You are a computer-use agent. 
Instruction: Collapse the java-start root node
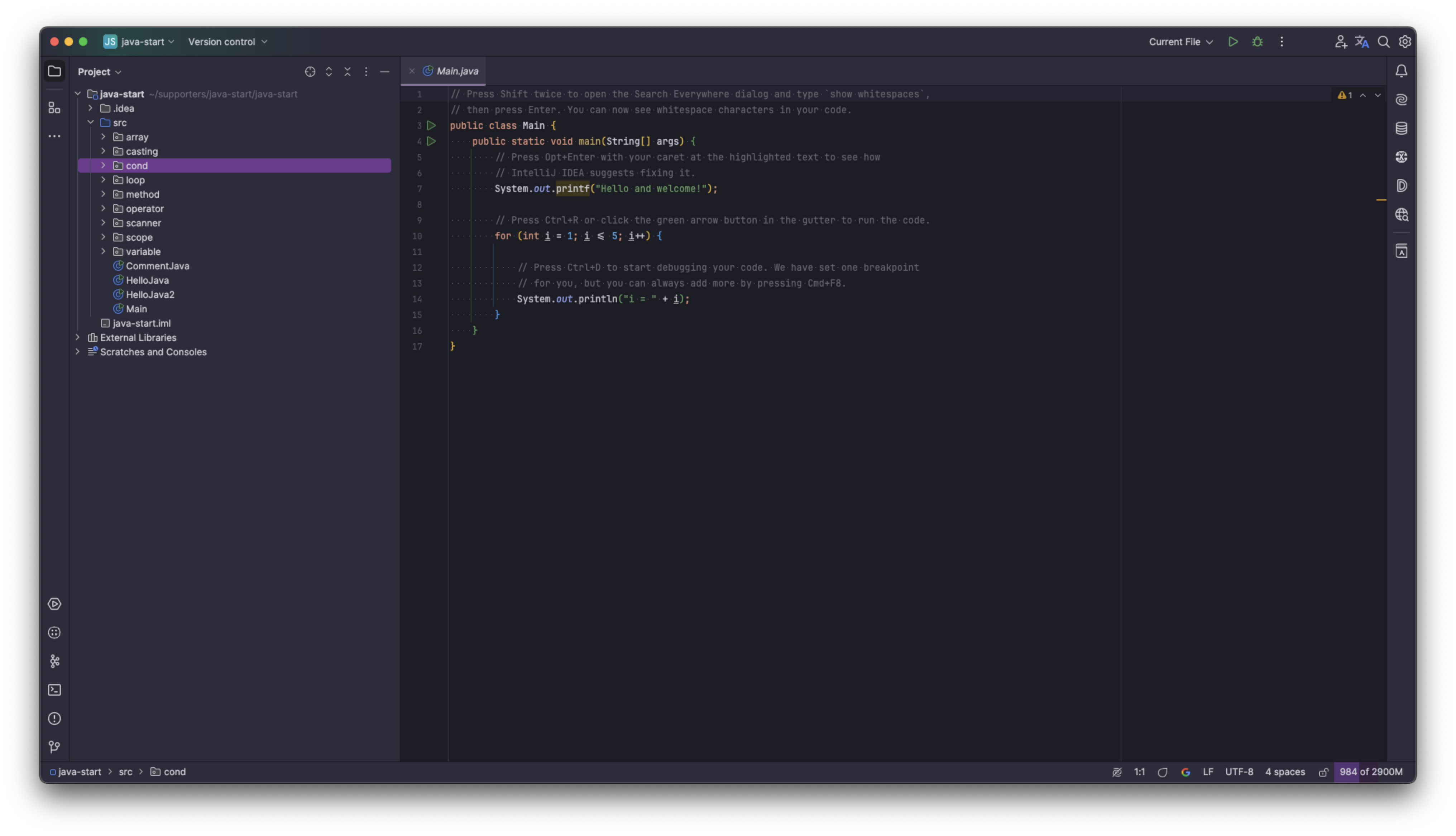click(77, 93)
